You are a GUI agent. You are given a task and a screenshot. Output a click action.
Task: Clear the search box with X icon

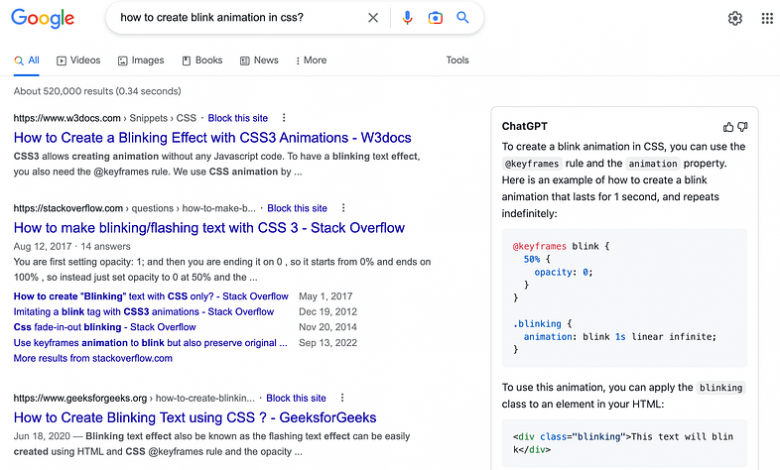click(373, 18)
